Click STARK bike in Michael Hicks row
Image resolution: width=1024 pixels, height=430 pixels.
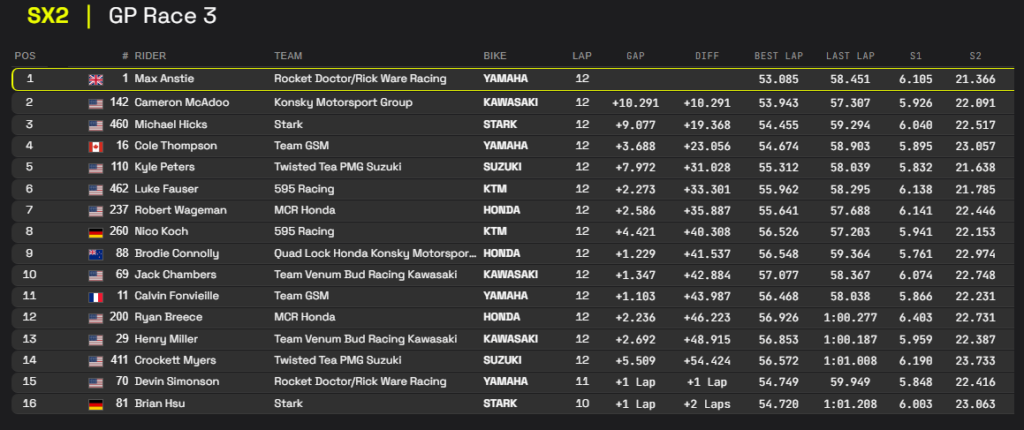[x=500, y=125]
